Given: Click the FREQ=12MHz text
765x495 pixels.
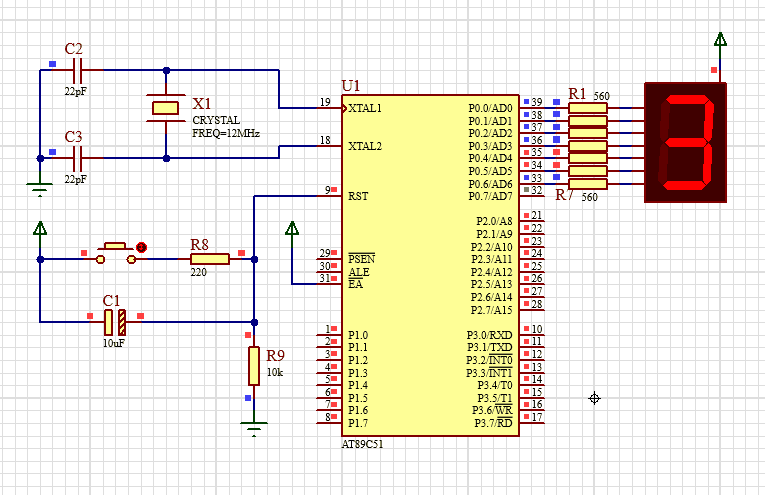Looking at the screenshot, I should pos(226,133).
